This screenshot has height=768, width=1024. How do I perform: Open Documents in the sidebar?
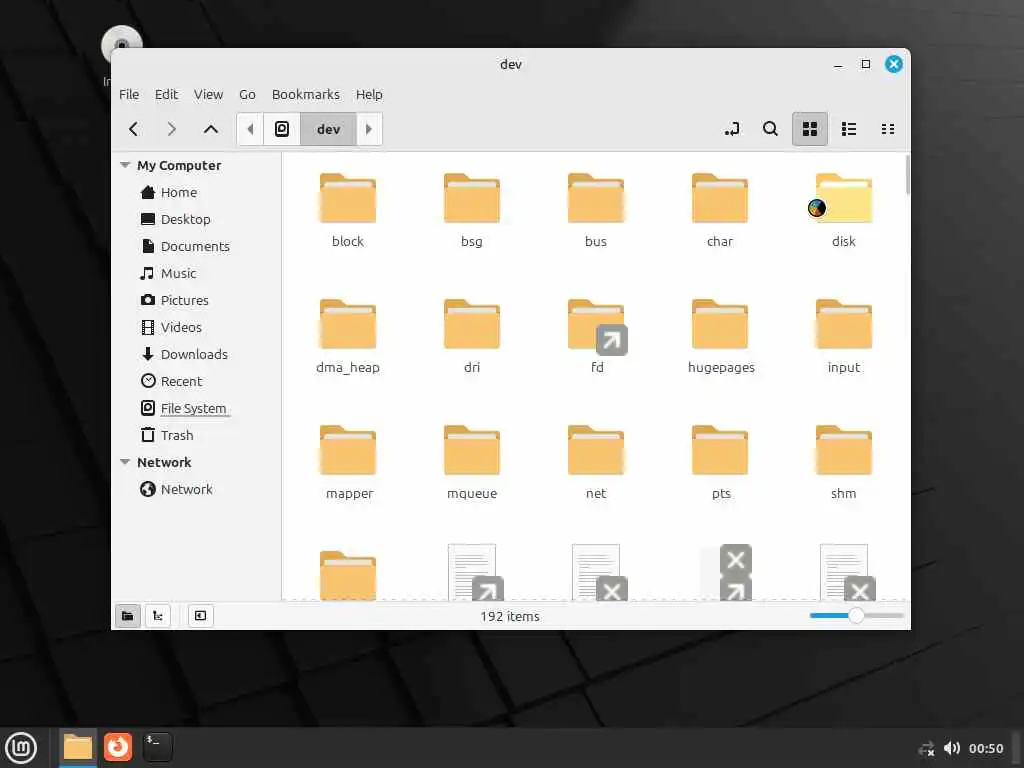196,246
